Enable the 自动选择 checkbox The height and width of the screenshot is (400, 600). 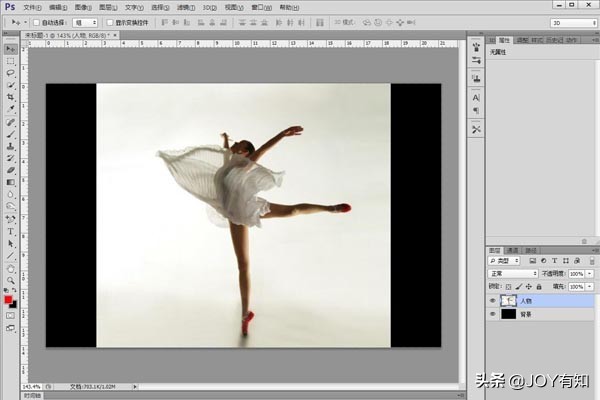pos(36,21)
